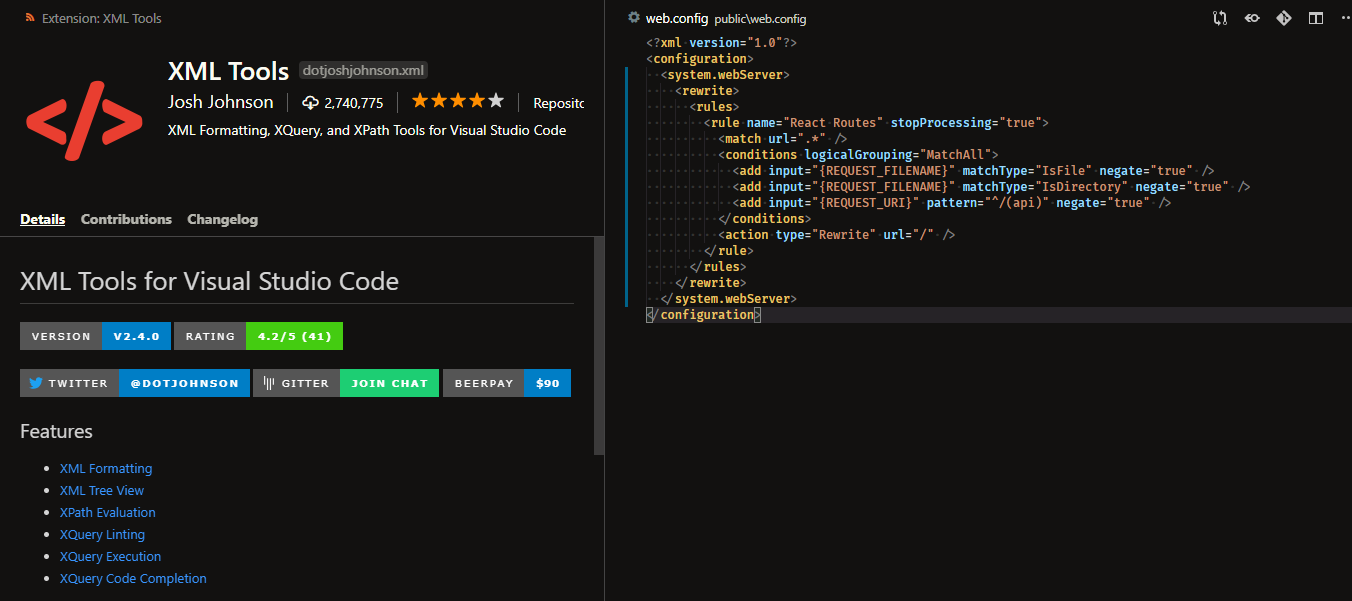Click the Gitter badge logo icon
Image resolution: width=1352 pixels, height=601 pixels.
click(x=268, y=383)
